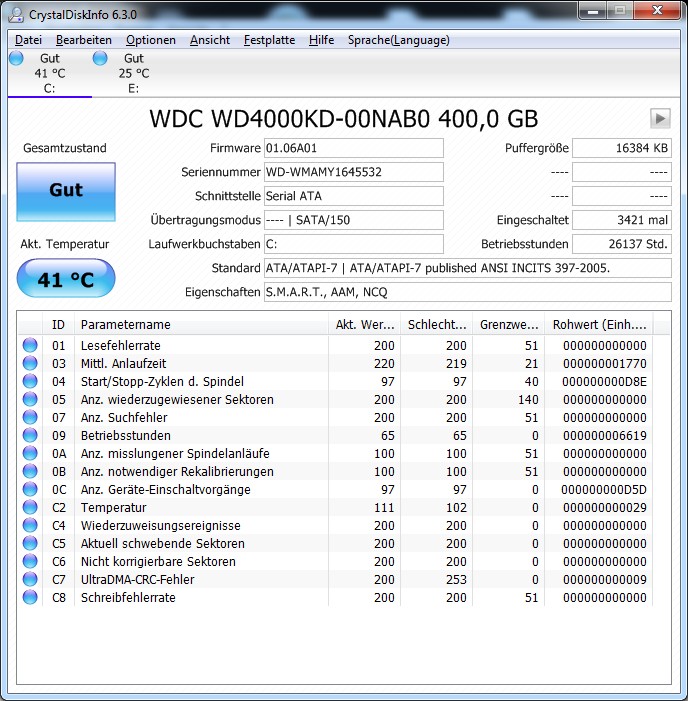Image resolution: width=688 pixels, height=701 pixels.
Task: Click the Schnittstelle field Serial ATA
Action: 354,196
